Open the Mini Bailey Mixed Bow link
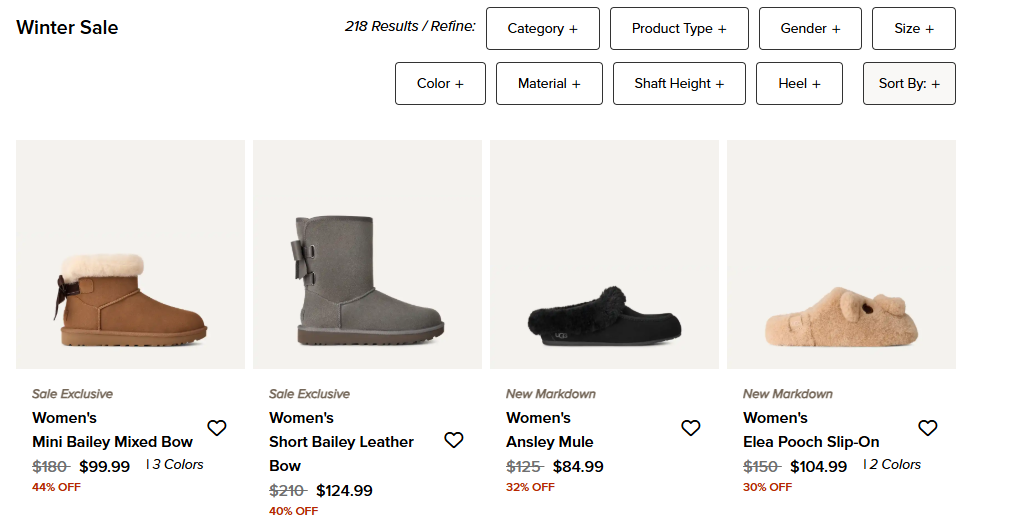Screen dimensions: 1013x519 [112, 442]
